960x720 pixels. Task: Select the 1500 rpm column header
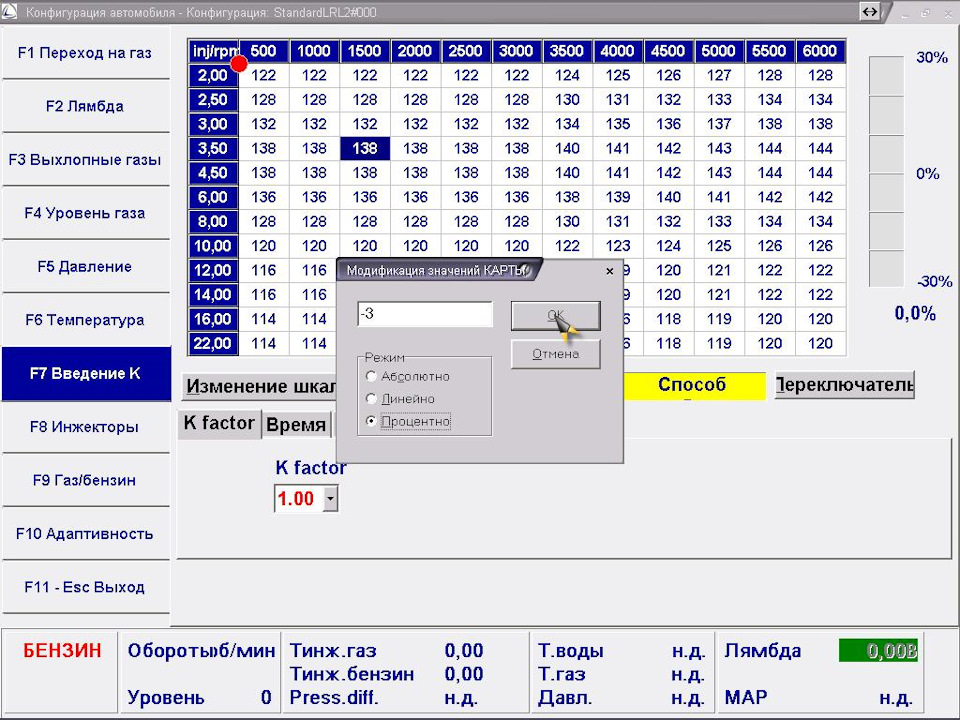365,51
